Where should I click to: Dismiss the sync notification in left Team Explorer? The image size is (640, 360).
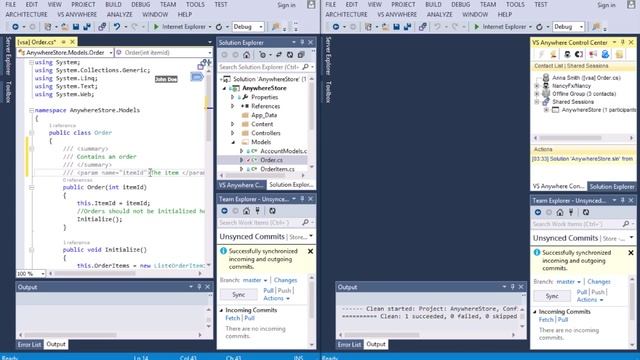click(310, 251)
